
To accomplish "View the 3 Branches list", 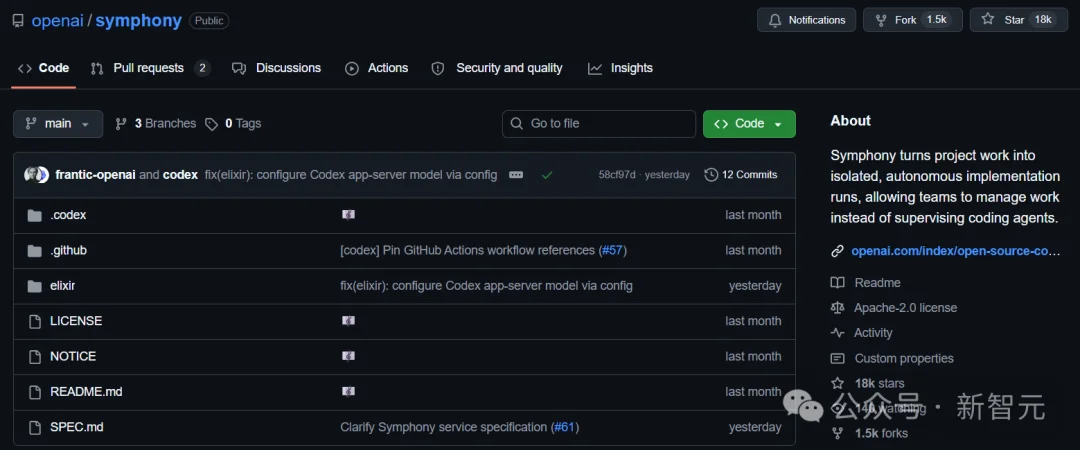I will (x=156, y=124).
